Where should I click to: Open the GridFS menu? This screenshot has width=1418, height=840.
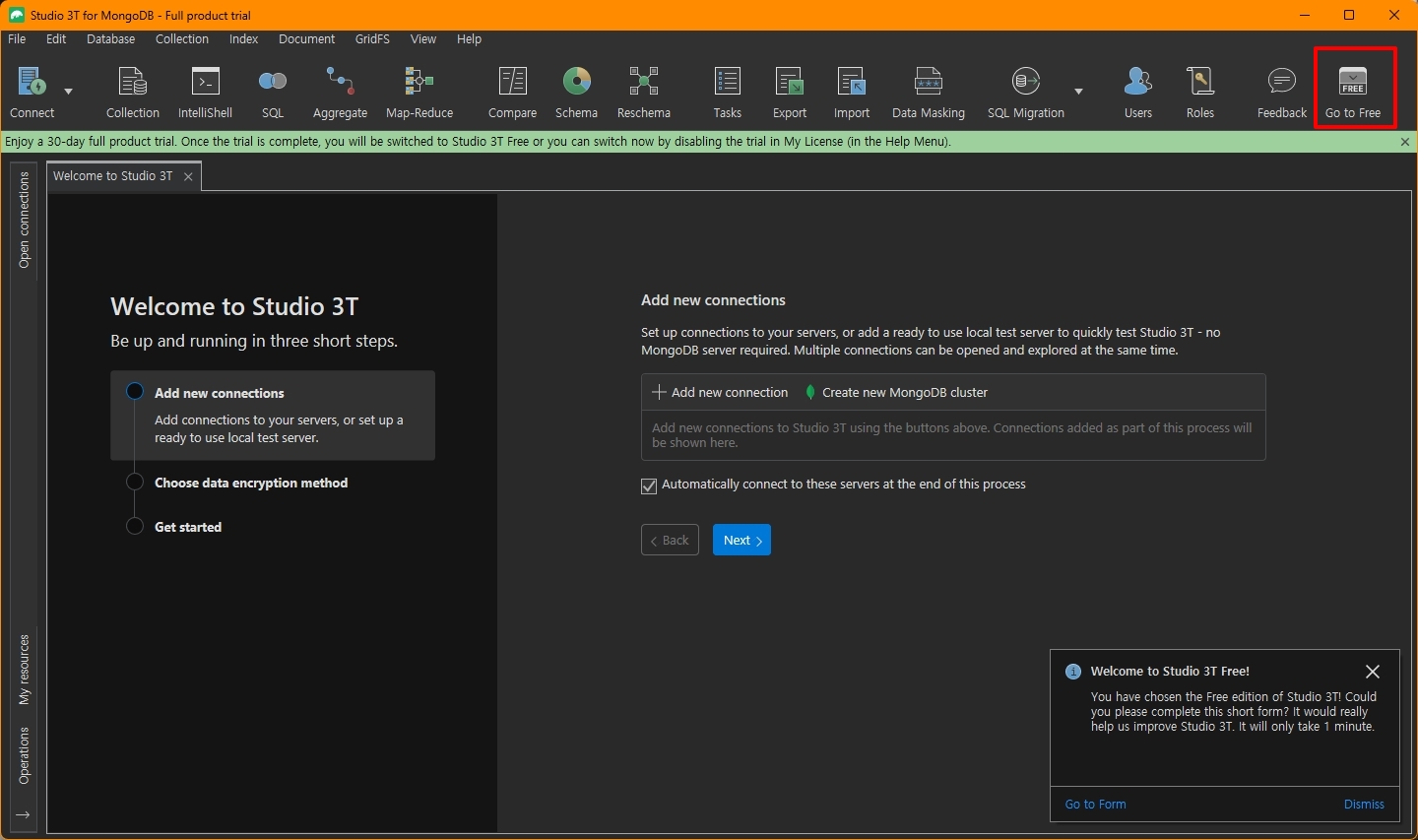[373, 39]
